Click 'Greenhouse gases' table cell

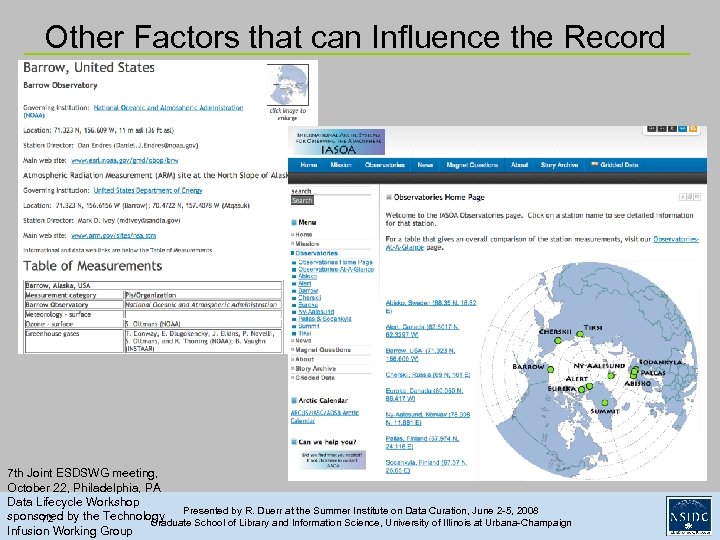[x=74, y=341]
